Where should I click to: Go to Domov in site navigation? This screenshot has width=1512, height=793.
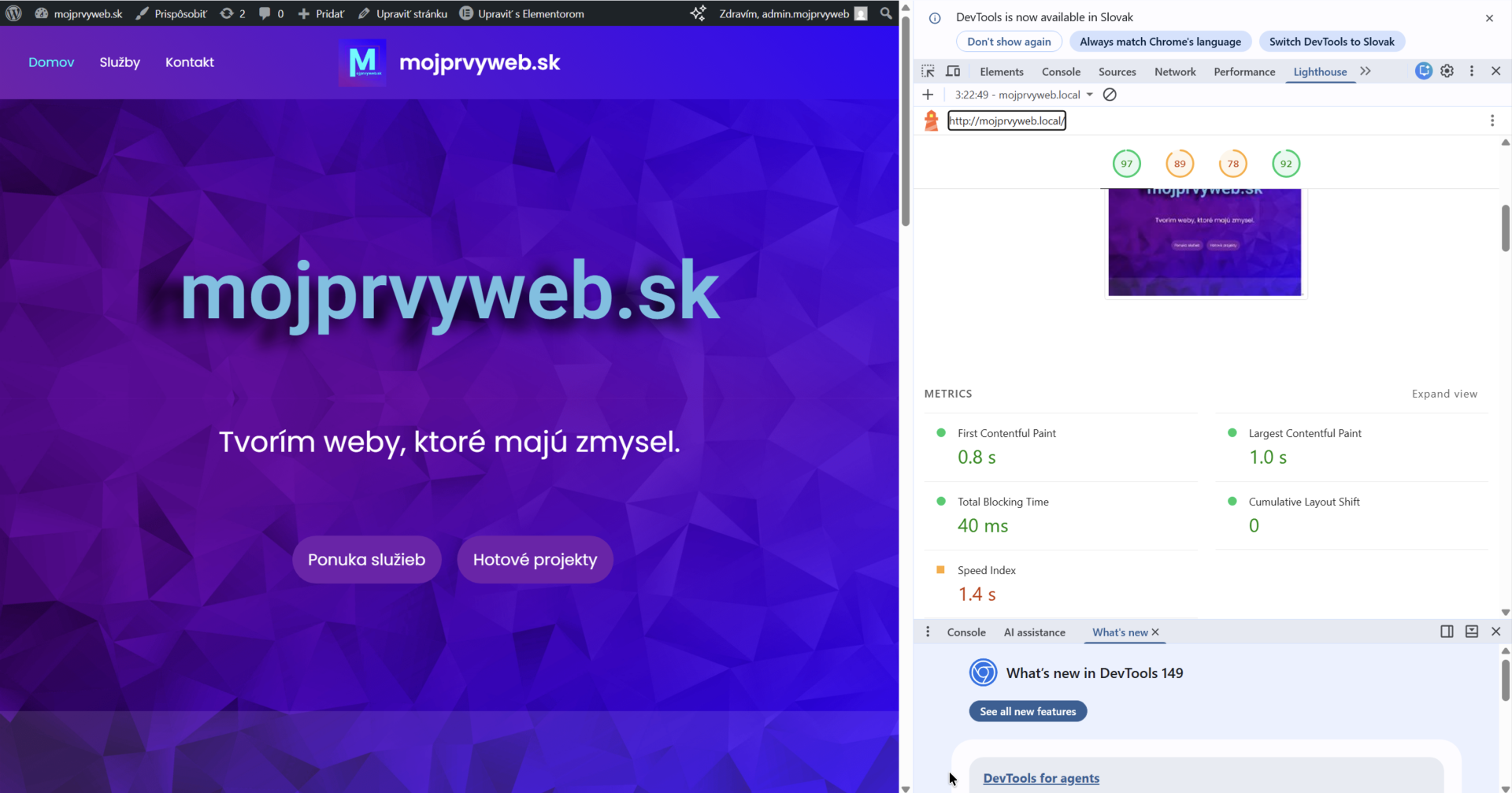51,62
